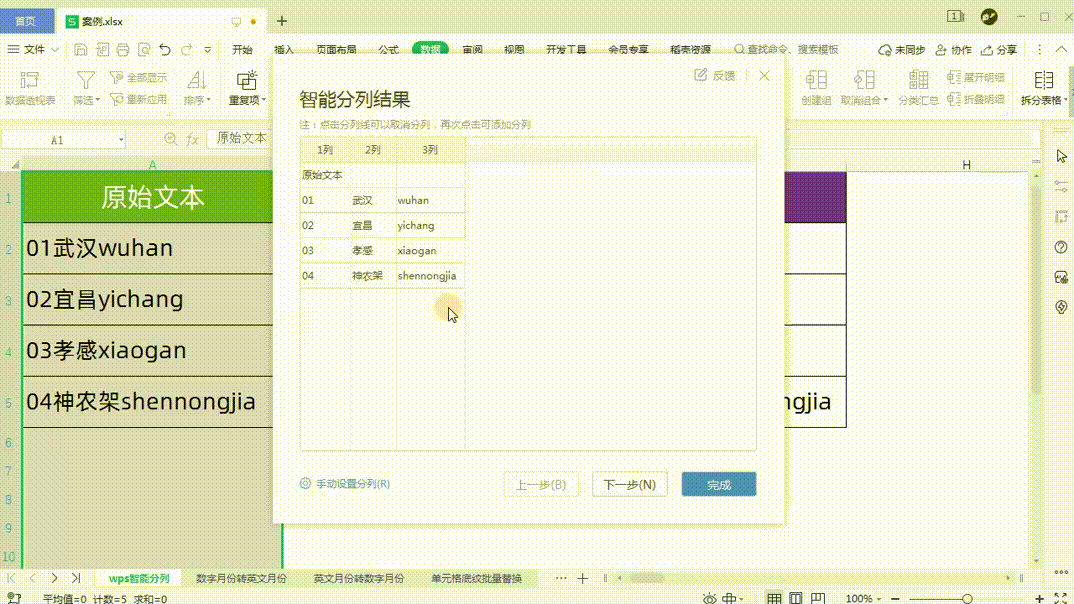
Task: Toggle the 全部显示 show all option
Action: tap(139, 78)
